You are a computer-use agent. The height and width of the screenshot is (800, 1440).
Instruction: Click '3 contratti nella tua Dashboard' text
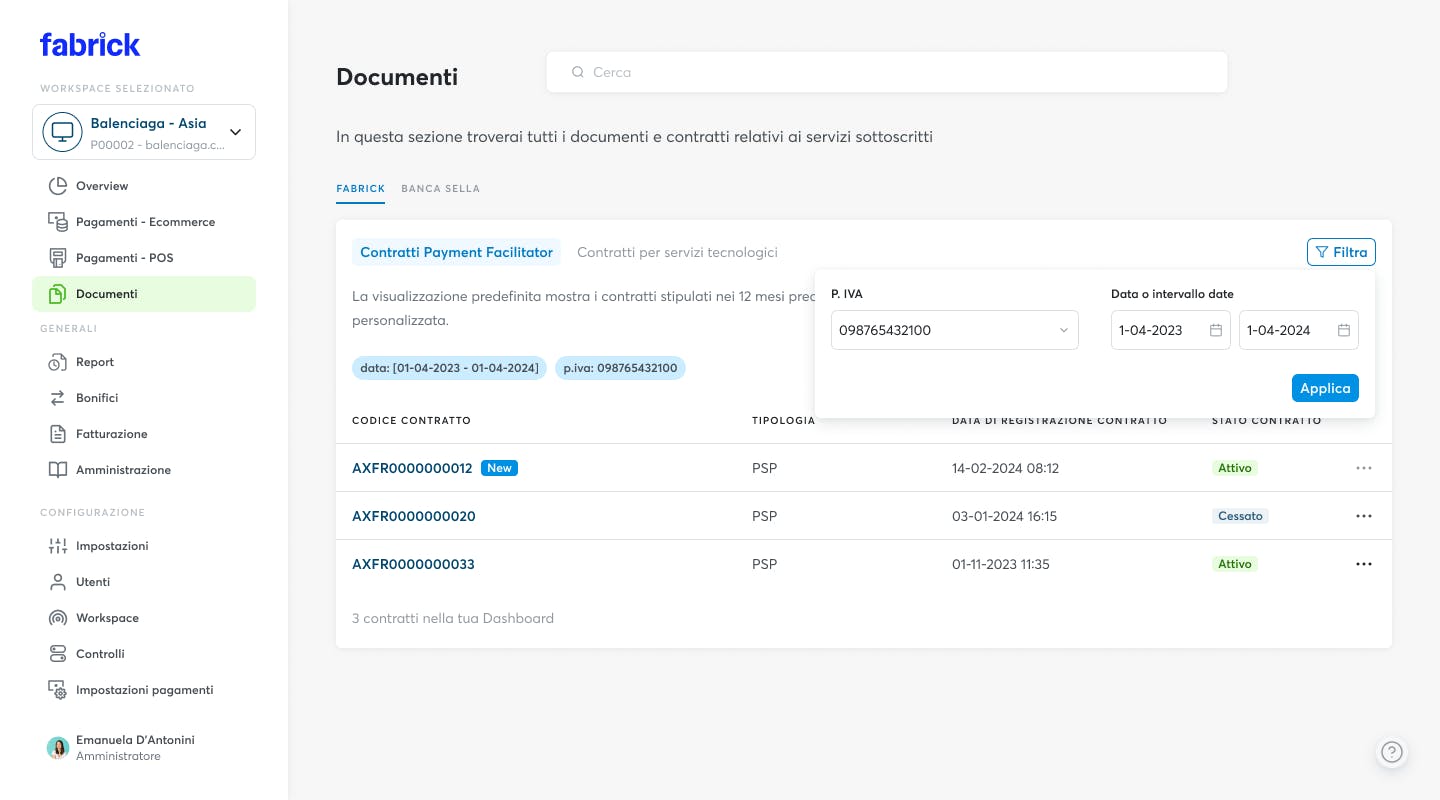coord(453,618)
